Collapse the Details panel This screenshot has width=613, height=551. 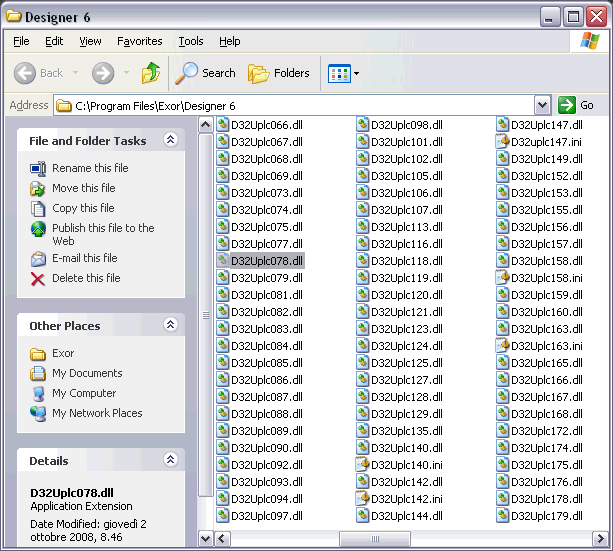(170, 459)
